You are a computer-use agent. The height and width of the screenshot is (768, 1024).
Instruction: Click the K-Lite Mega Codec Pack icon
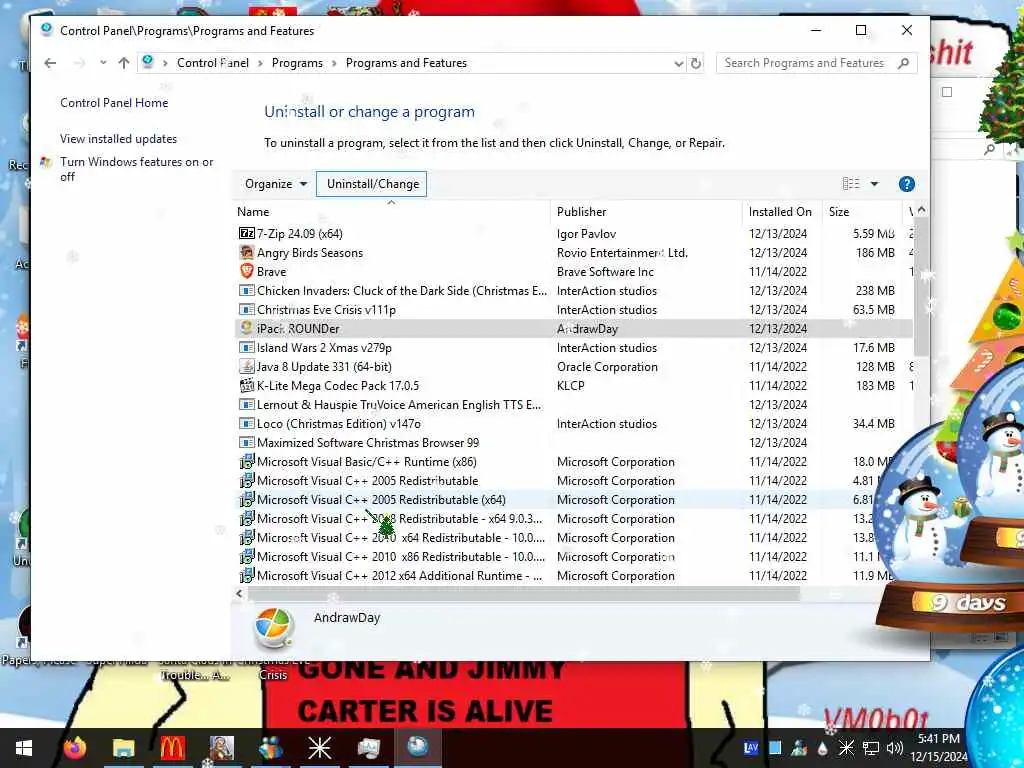(x=246, y=385)
